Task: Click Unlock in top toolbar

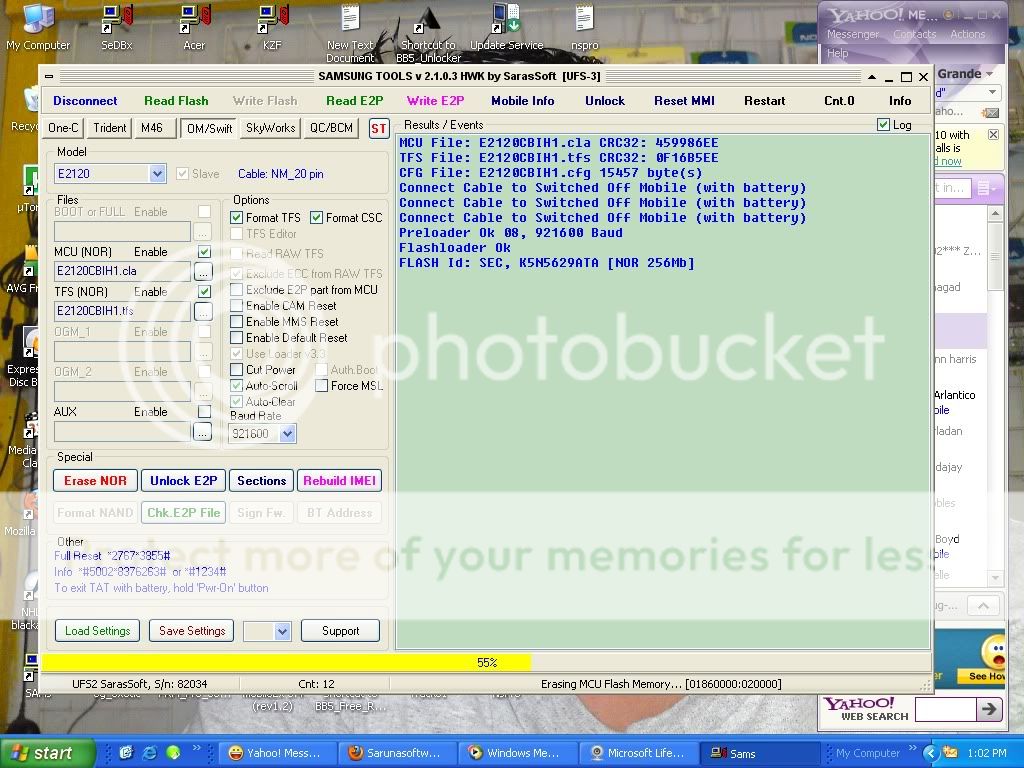Action: [605, 101]
